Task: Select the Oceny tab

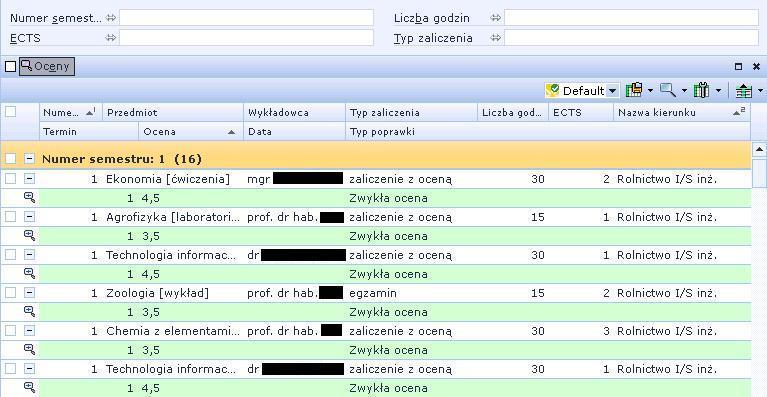Action: (47, 66)
